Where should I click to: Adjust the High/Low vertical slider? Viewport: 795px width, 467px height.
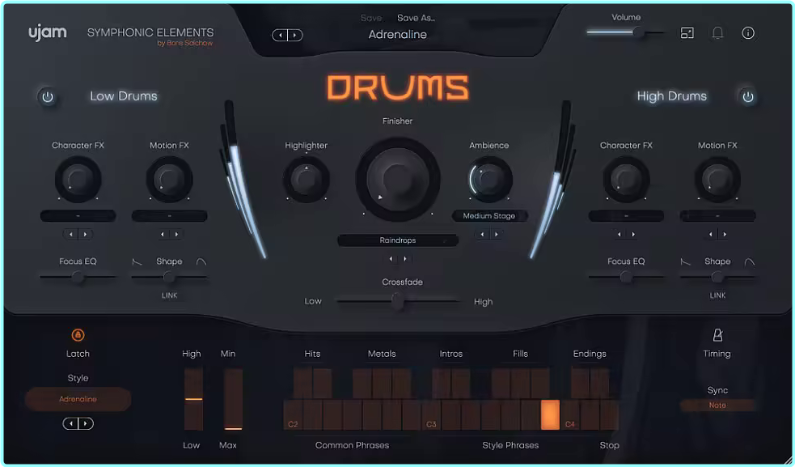193,400
